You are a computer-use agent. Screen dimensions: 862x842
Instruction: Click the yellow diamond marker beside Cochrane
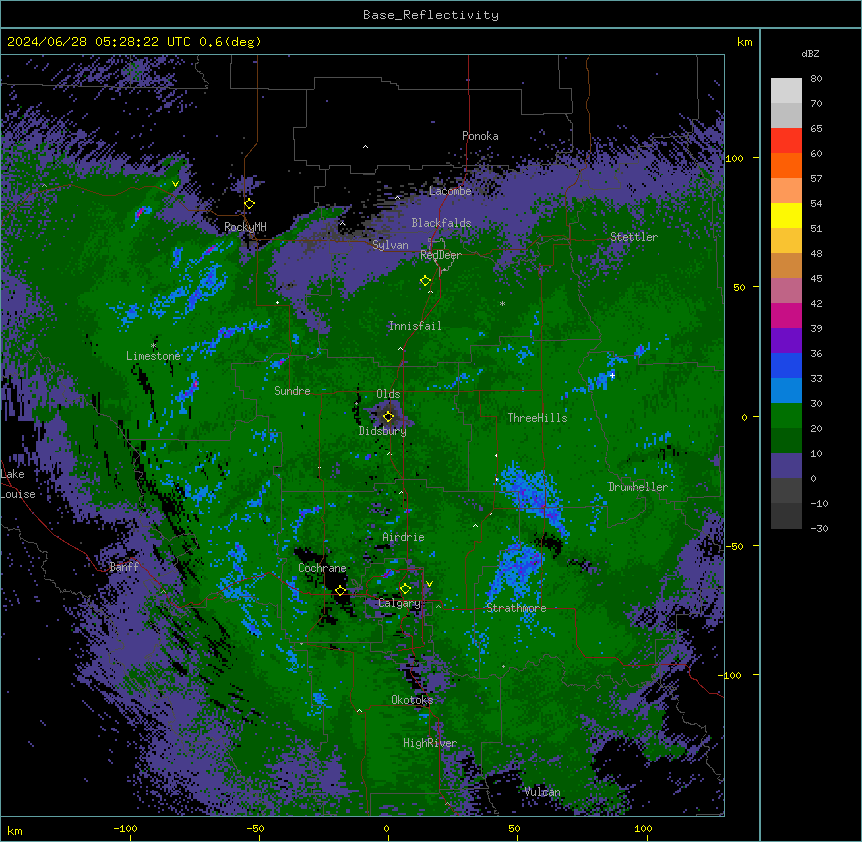click(x=340, y=591)
